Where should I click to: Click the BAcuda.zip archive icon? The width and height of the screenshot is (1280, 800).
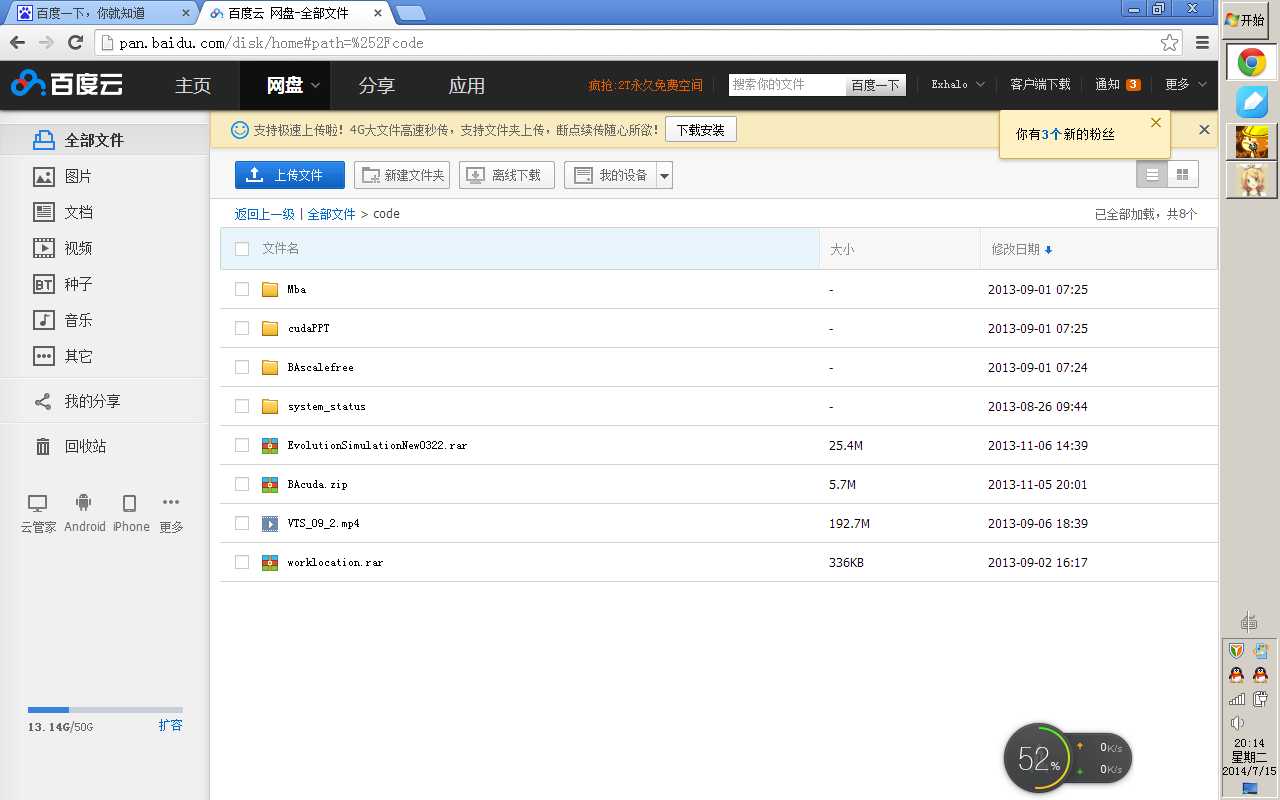coord(270,484)
